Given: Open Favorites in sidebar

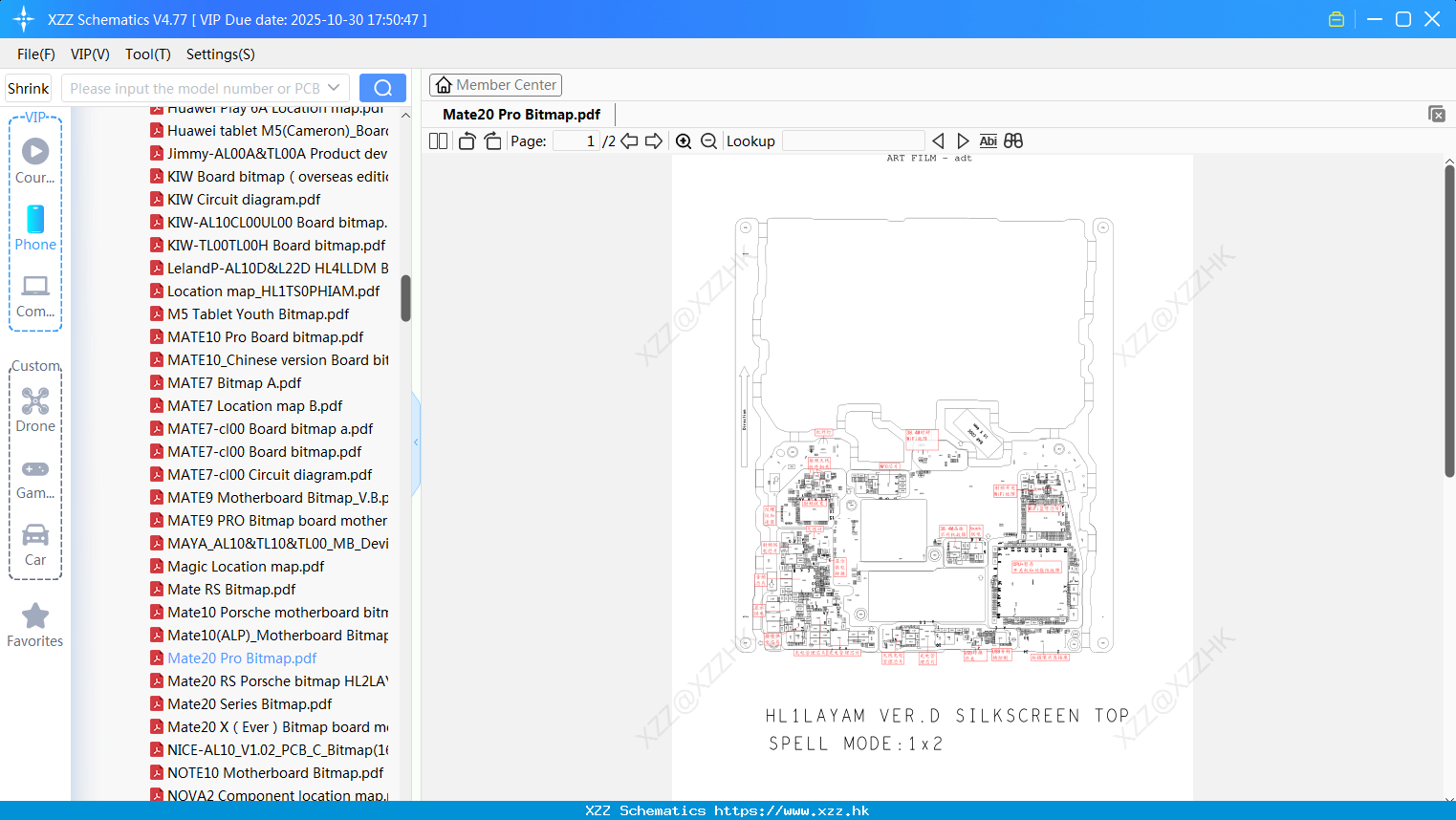Looking at the screenshot, I should click(x=35, y=626).
